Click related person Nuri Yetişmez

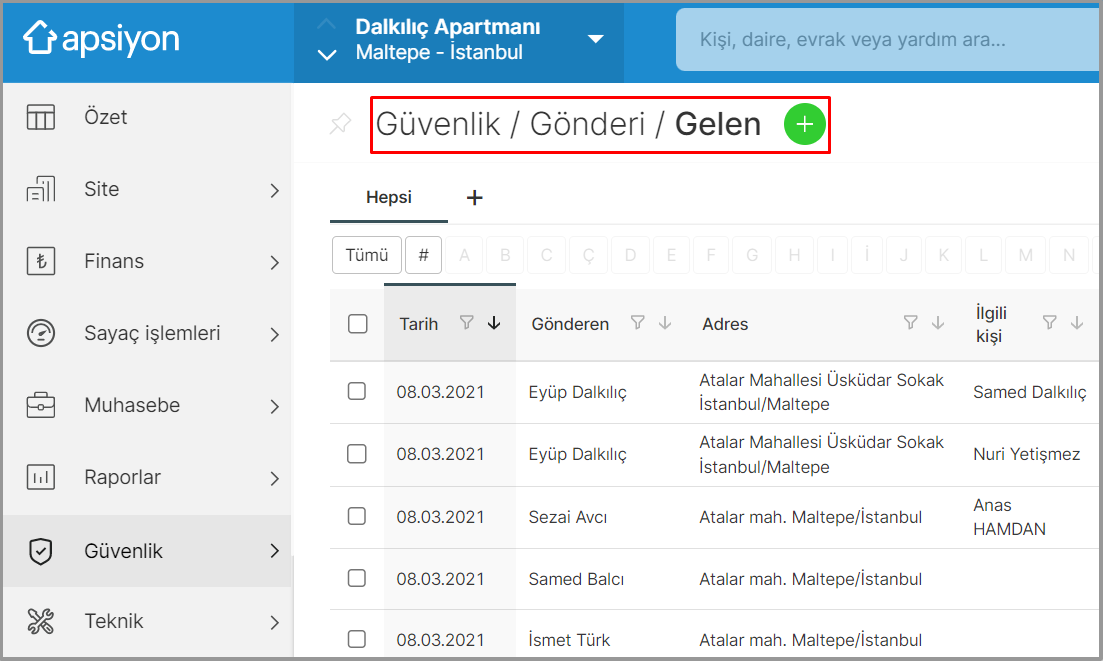coord(1026,454)
